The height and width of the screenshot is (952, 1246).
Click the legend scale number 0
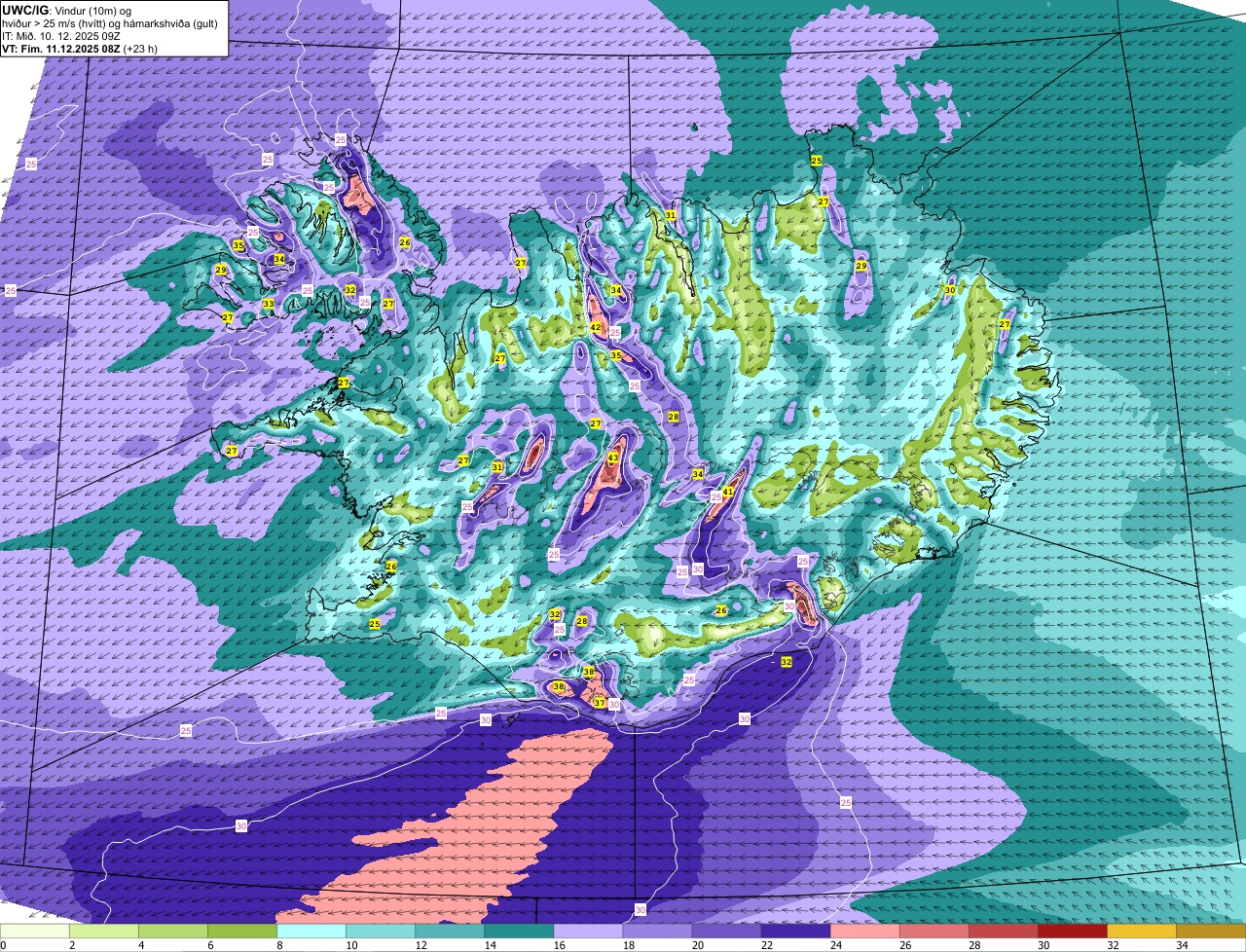tap(3, 945)
